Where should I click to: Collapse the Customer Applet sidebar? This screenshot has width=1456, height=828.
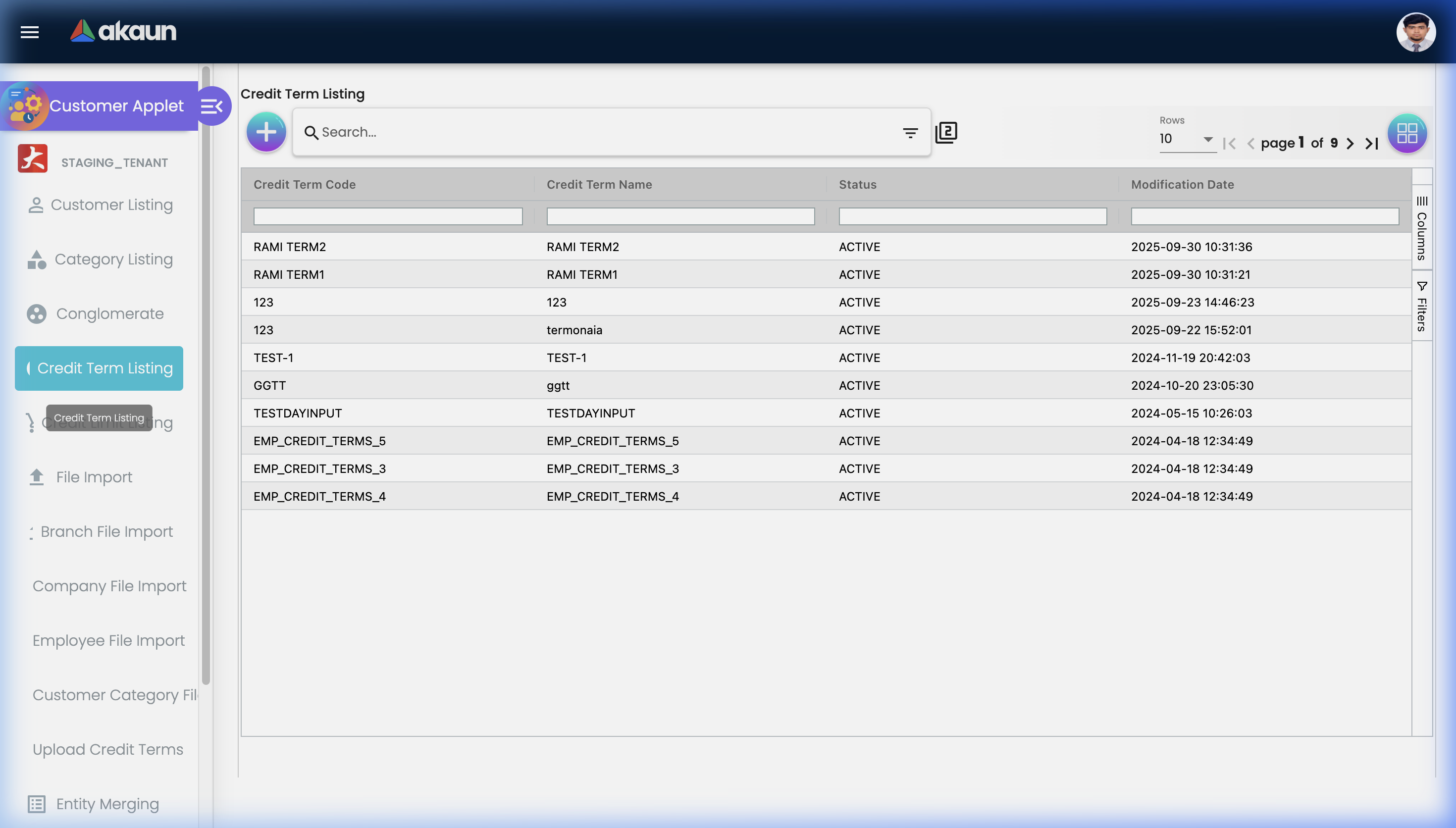click(212, 106)
